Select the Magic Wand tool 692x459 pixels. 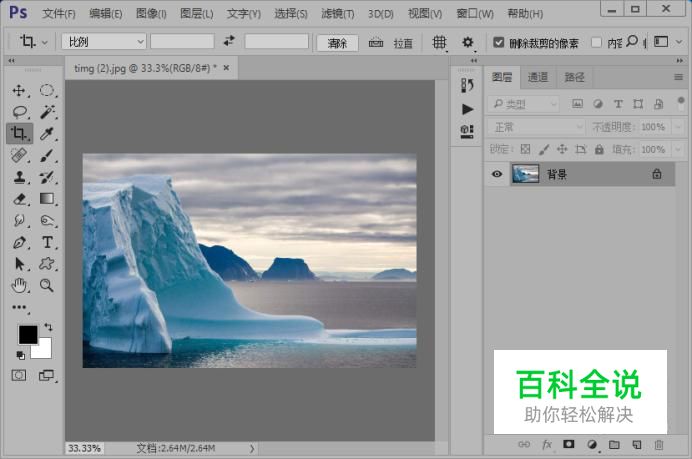point(47,112)
